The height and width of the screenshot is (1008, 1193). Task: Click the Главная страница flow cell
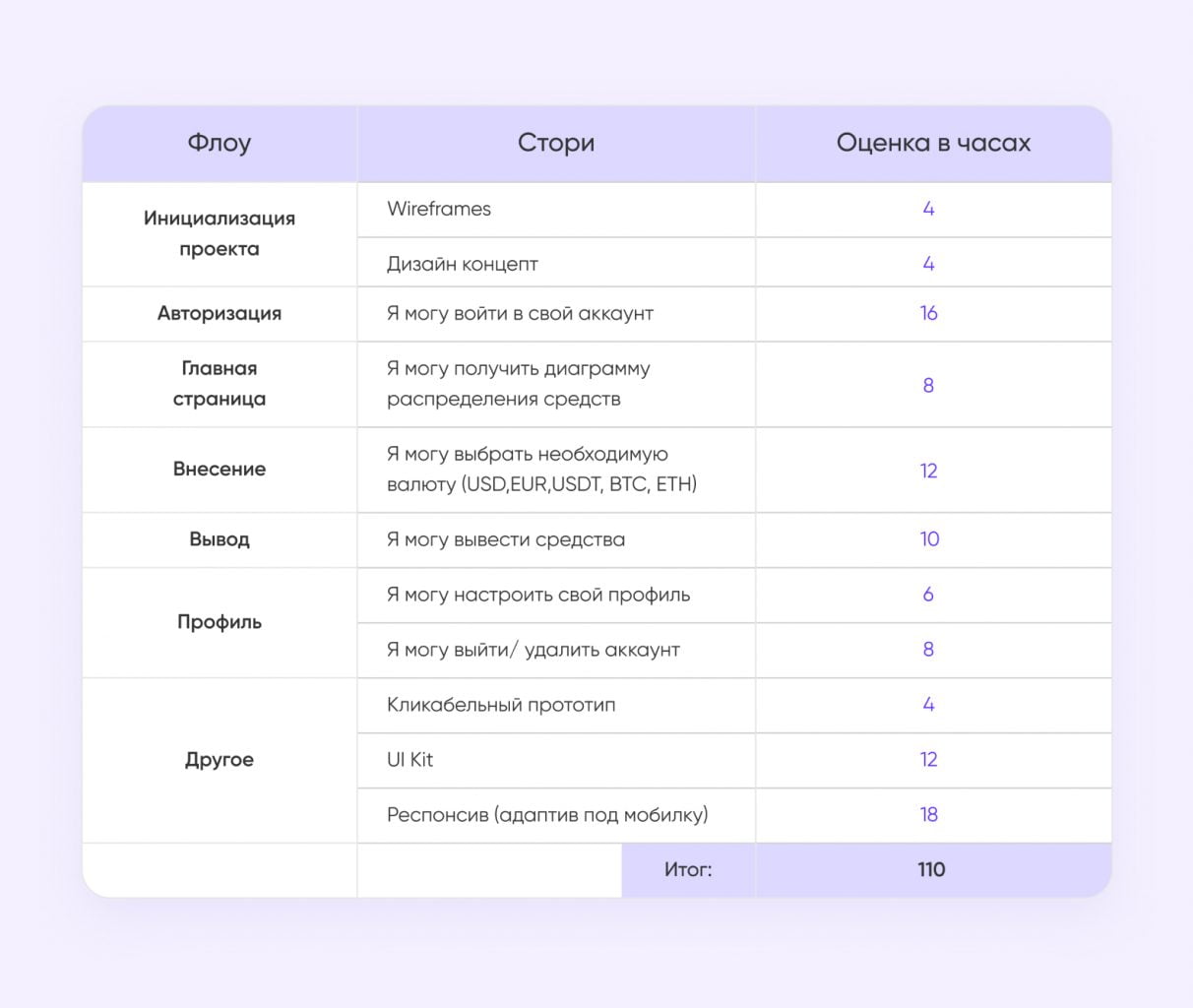(x=220, y=384)
